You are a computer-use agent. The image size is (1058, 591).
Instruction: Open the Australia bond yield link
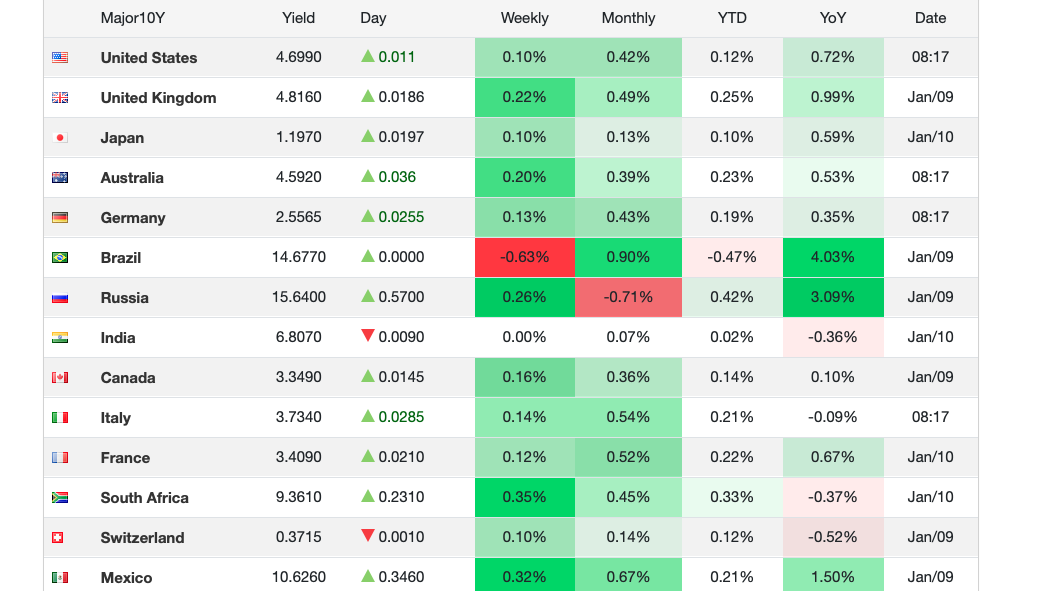point(132,178)
